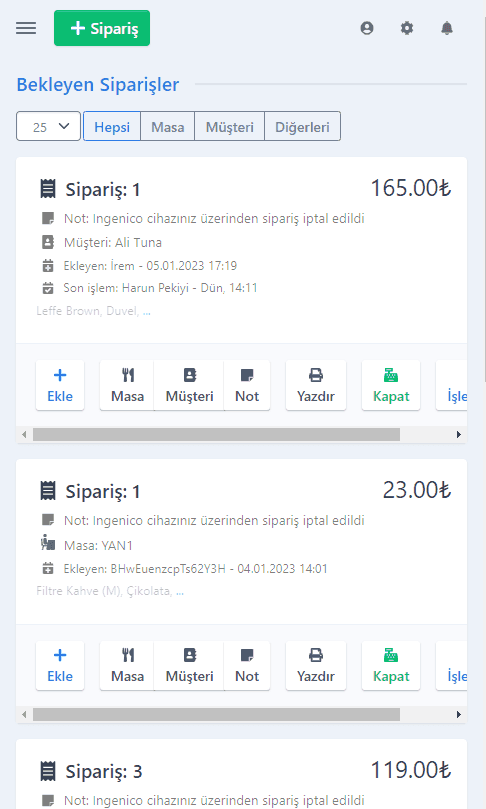Switch to the Müşteri filter tab
Image resolution: width=486 pixels, height=809 pixels.
tap(230, 126)
